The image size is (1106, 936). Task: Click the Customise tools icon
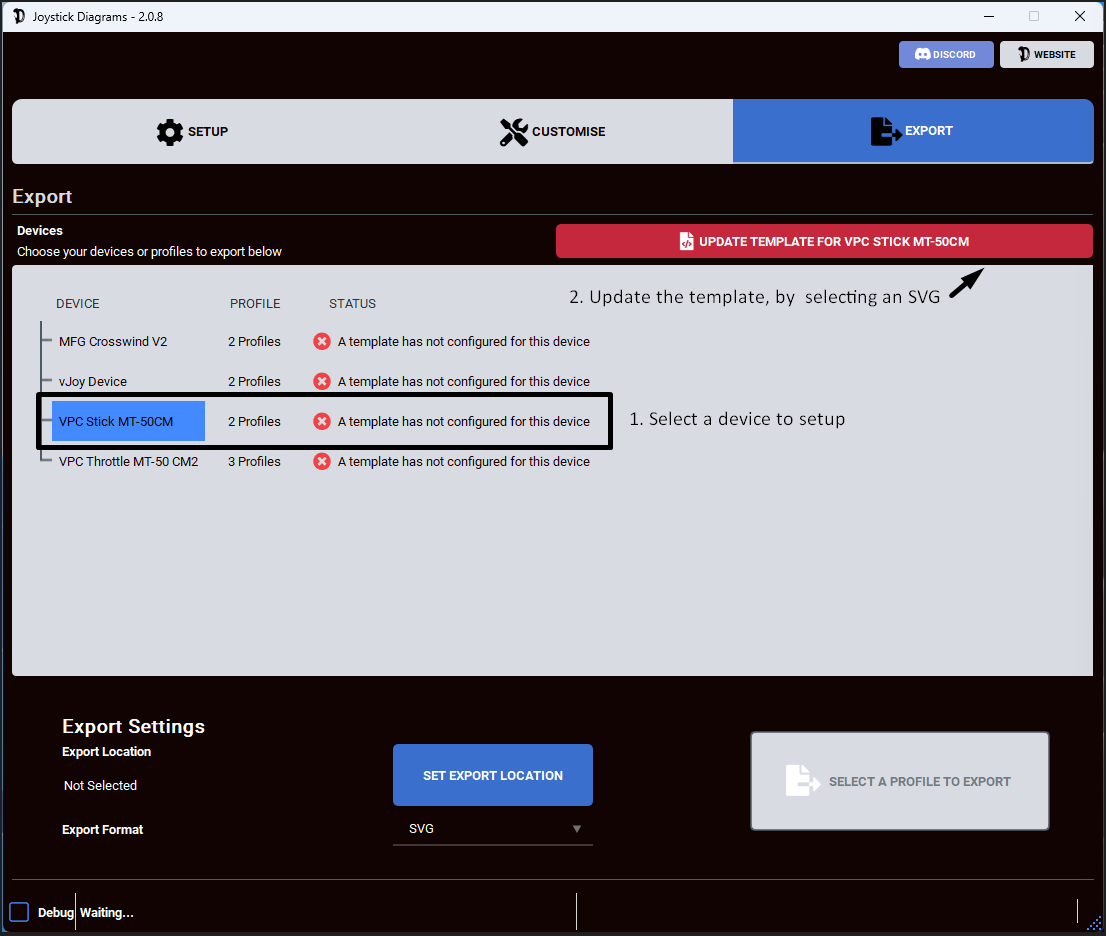(x=514, y=132)
